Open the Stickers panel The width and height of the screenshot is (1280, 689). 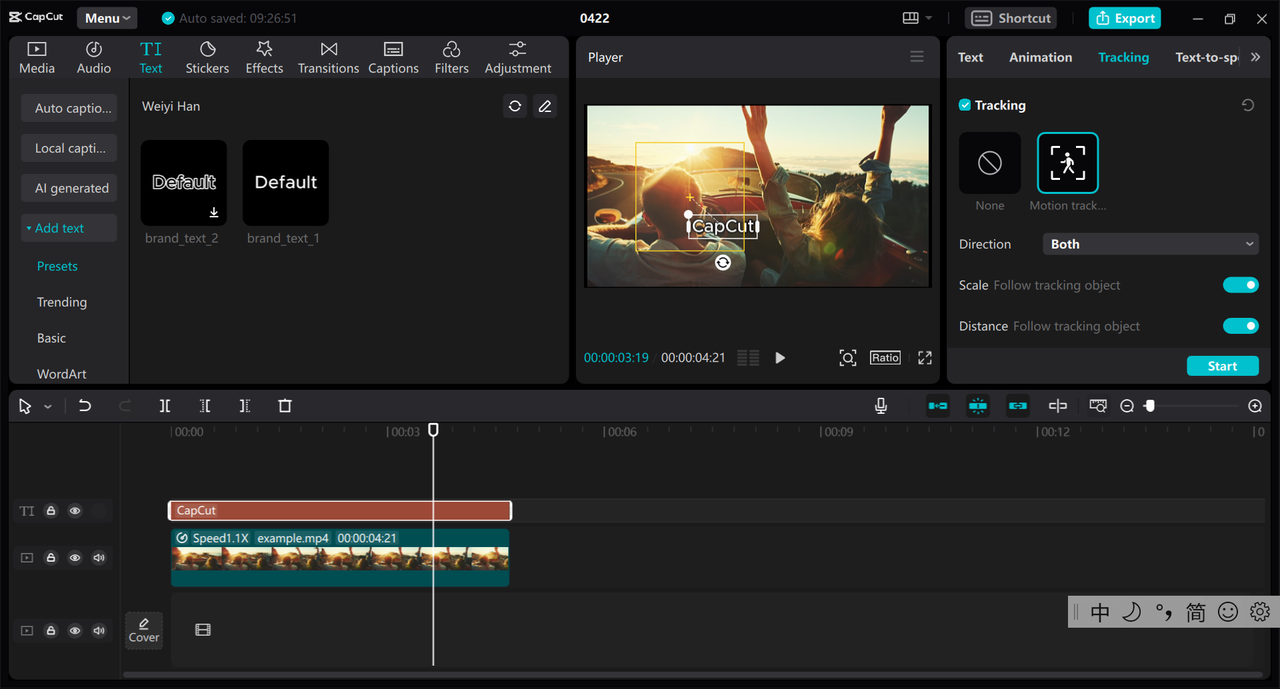207,58
